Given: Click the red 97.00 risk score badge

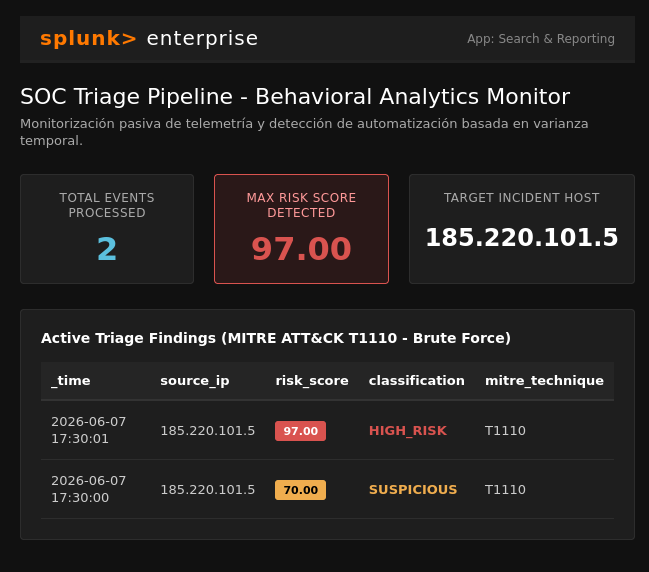Looking at the screenshot, I should [x=300, y=431].
